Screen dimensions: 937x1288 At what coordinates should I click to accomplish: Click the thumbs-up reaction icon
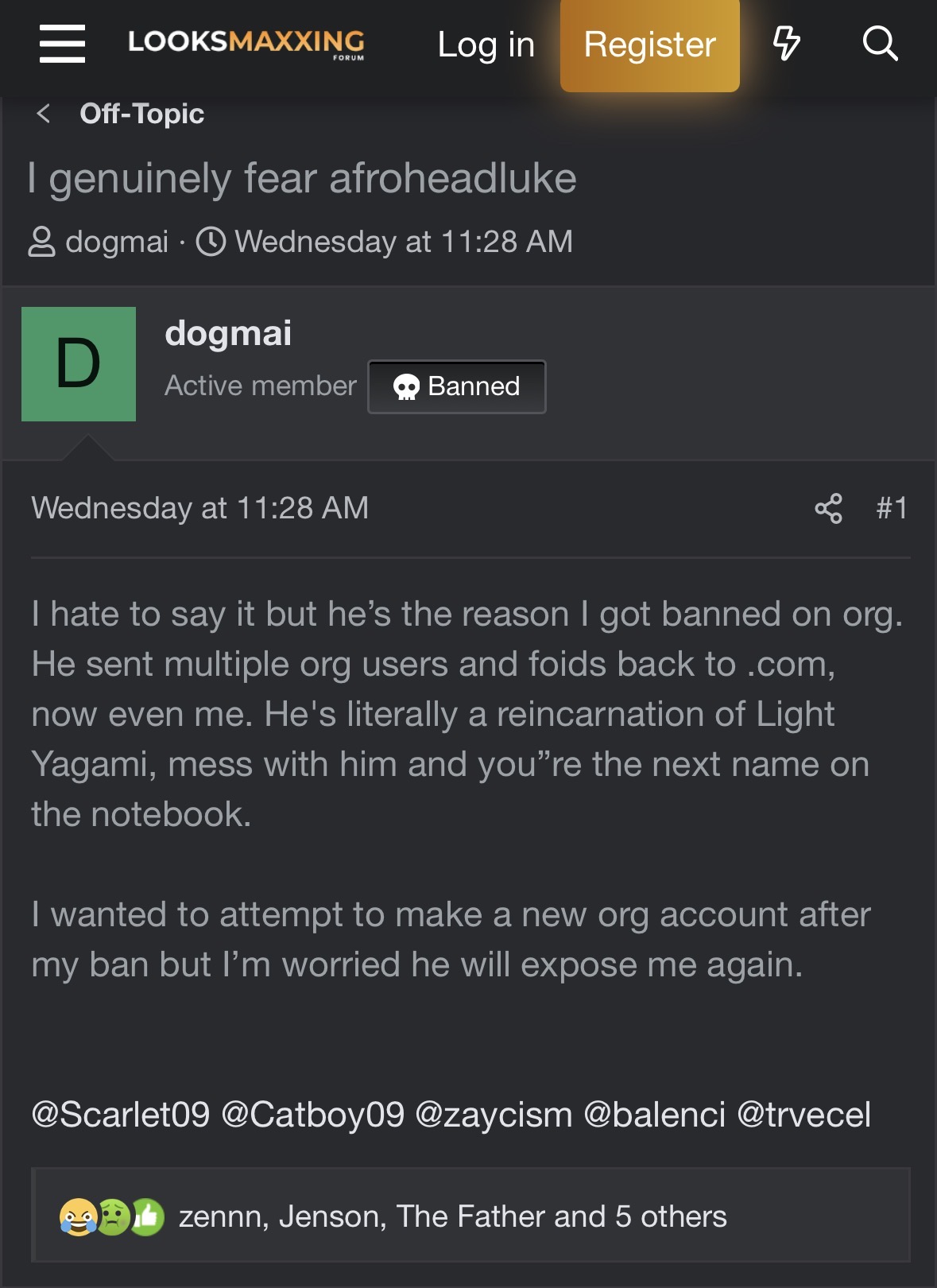click(147, 1216)
